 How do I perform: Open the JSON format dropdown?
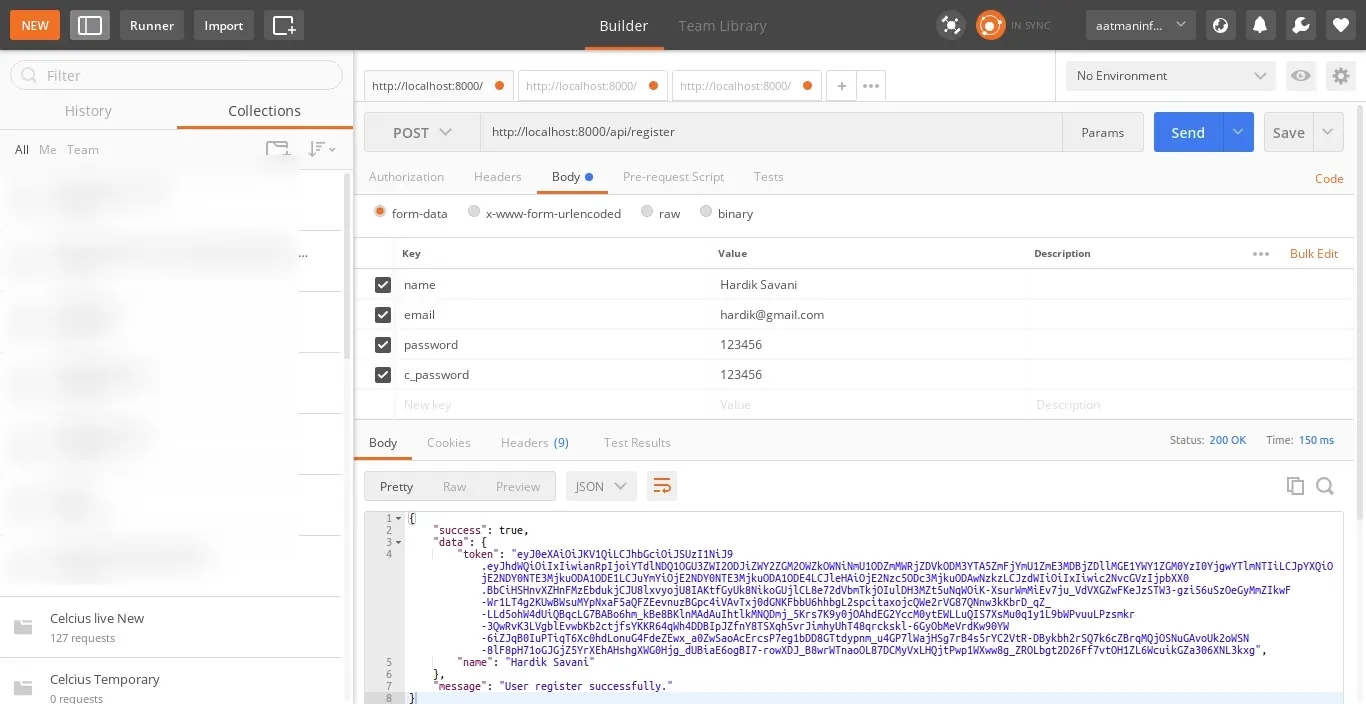[x=600, y=486]
